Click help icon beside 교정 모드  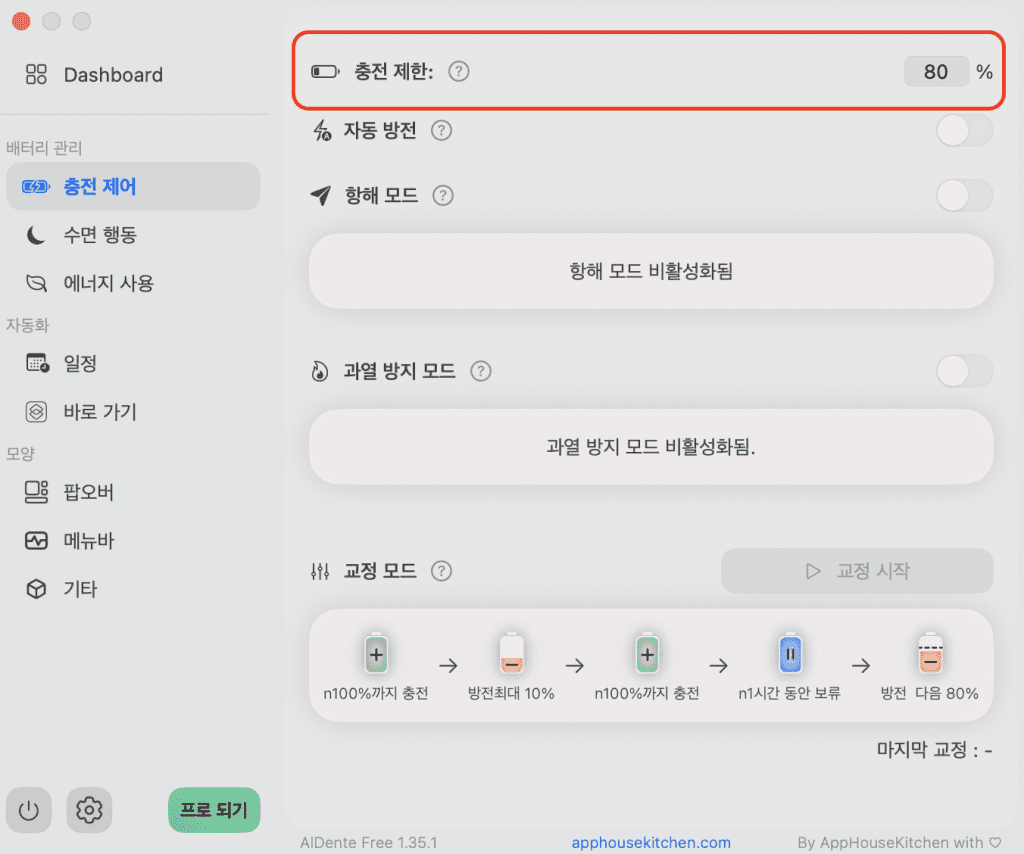pyautogui.click(x=441, y=571)
